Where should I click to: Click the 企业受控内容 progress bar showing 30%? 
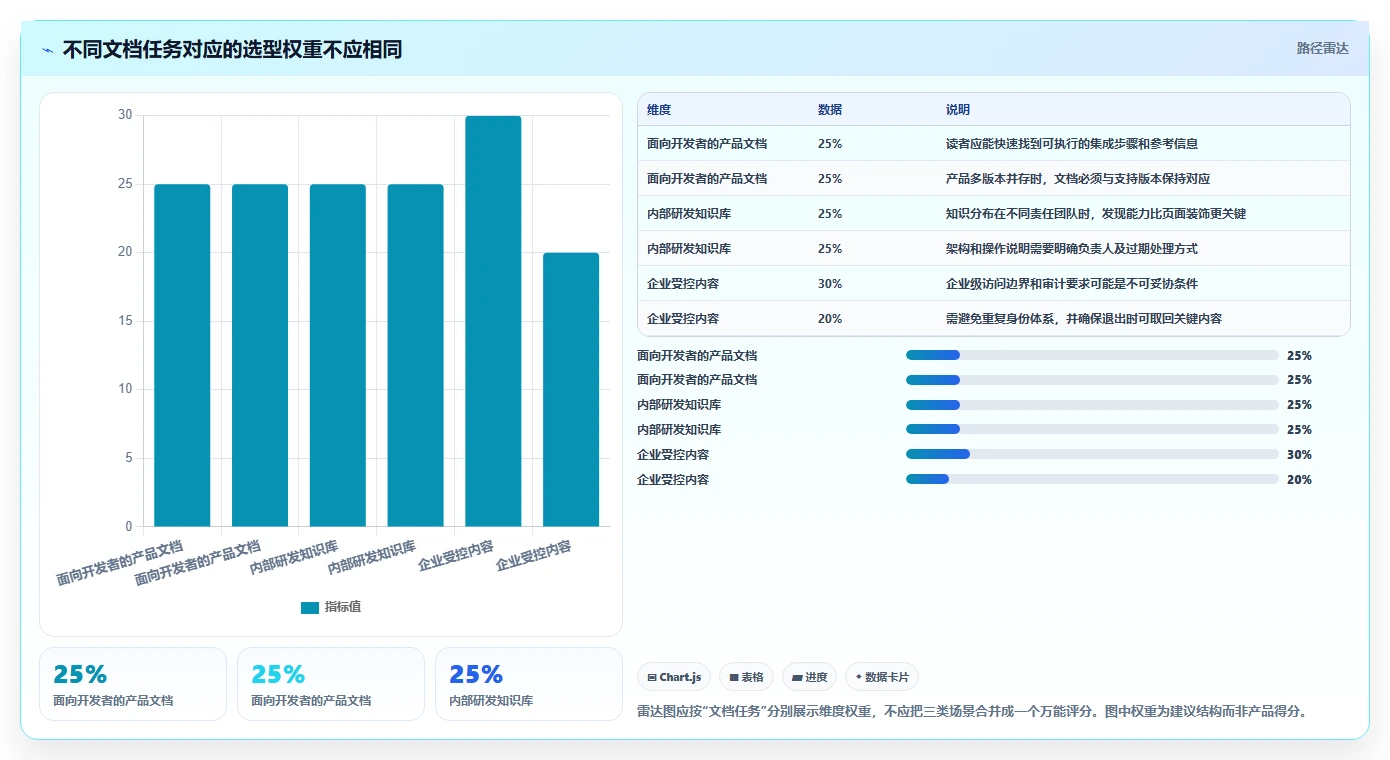[1092, 454]
